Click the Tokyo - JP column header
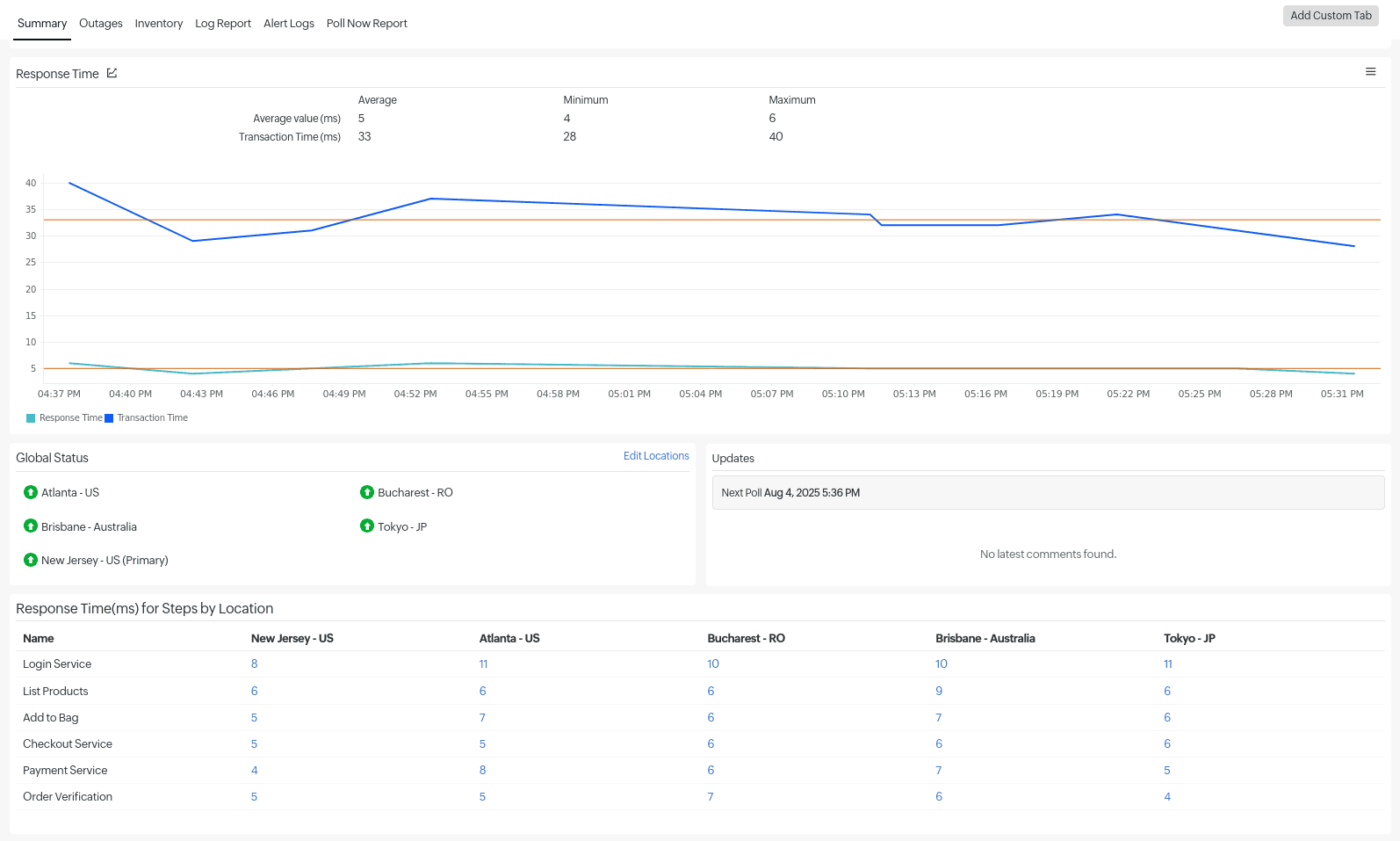 (x=1189, y=638)
